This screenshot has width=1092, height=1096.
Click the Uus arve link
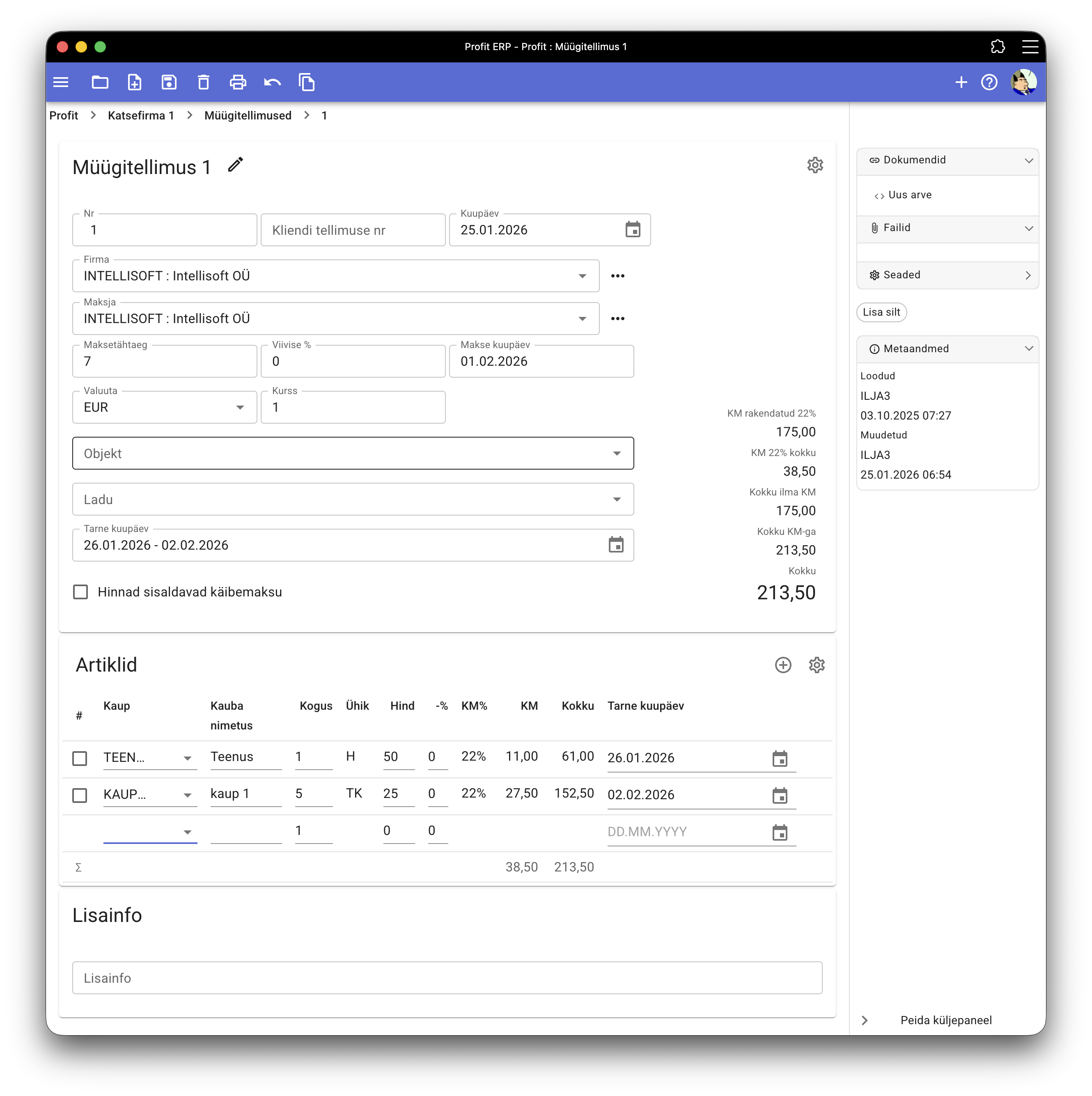(x=909, y=195)
